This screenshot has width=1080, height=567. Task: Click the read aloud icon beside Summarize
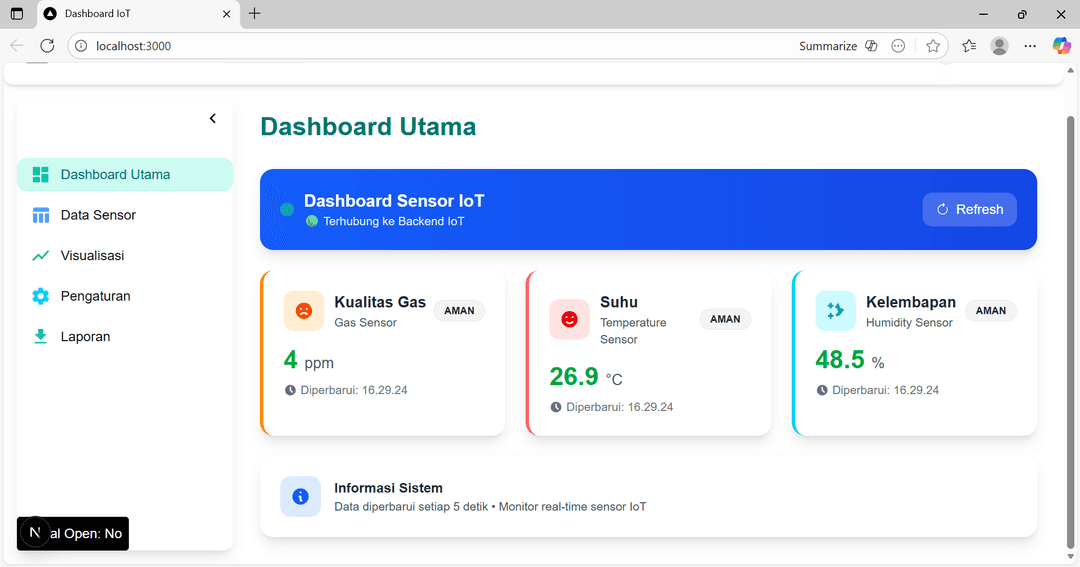tap(871, 46)
